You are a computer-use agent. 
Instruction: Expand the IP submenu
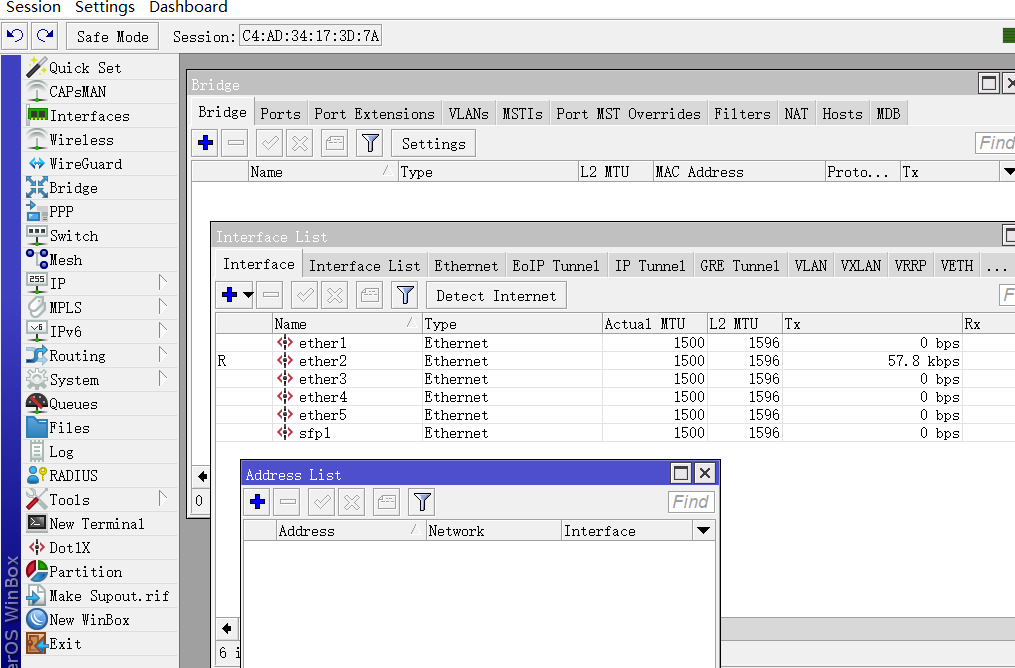[57, 284]
